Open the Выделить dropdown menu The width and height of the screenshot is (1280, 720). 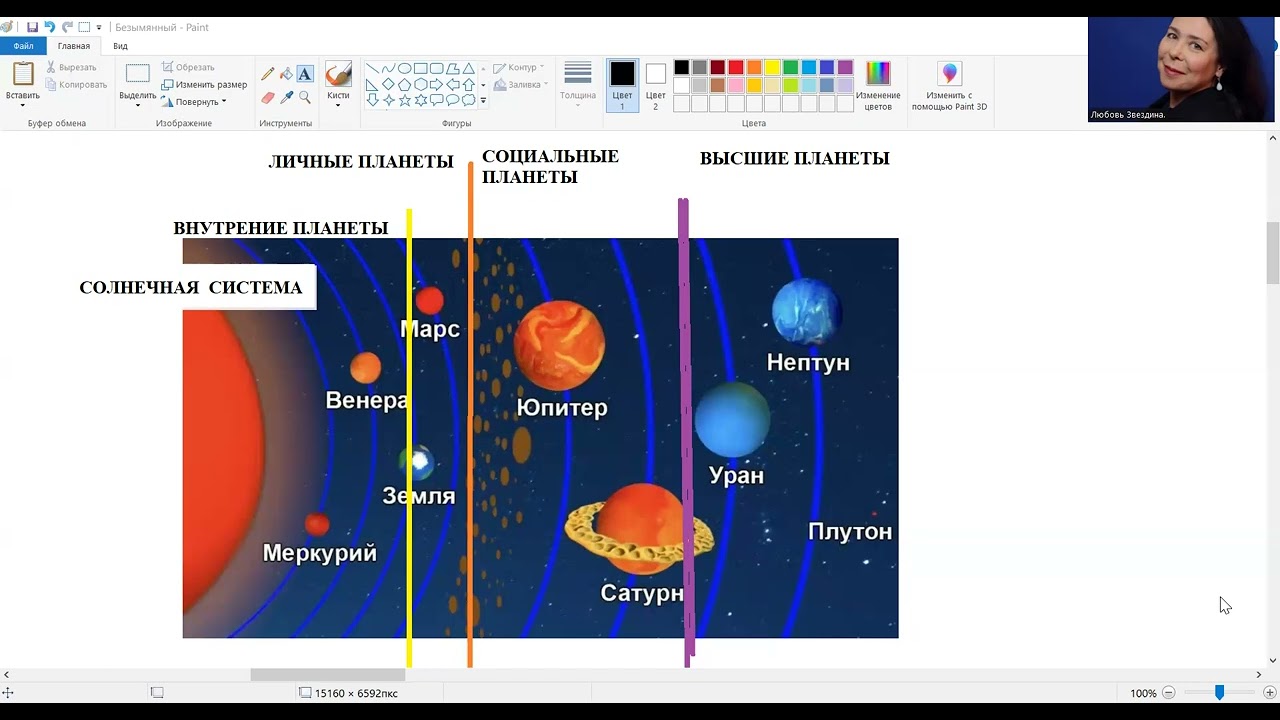(138, 103)
